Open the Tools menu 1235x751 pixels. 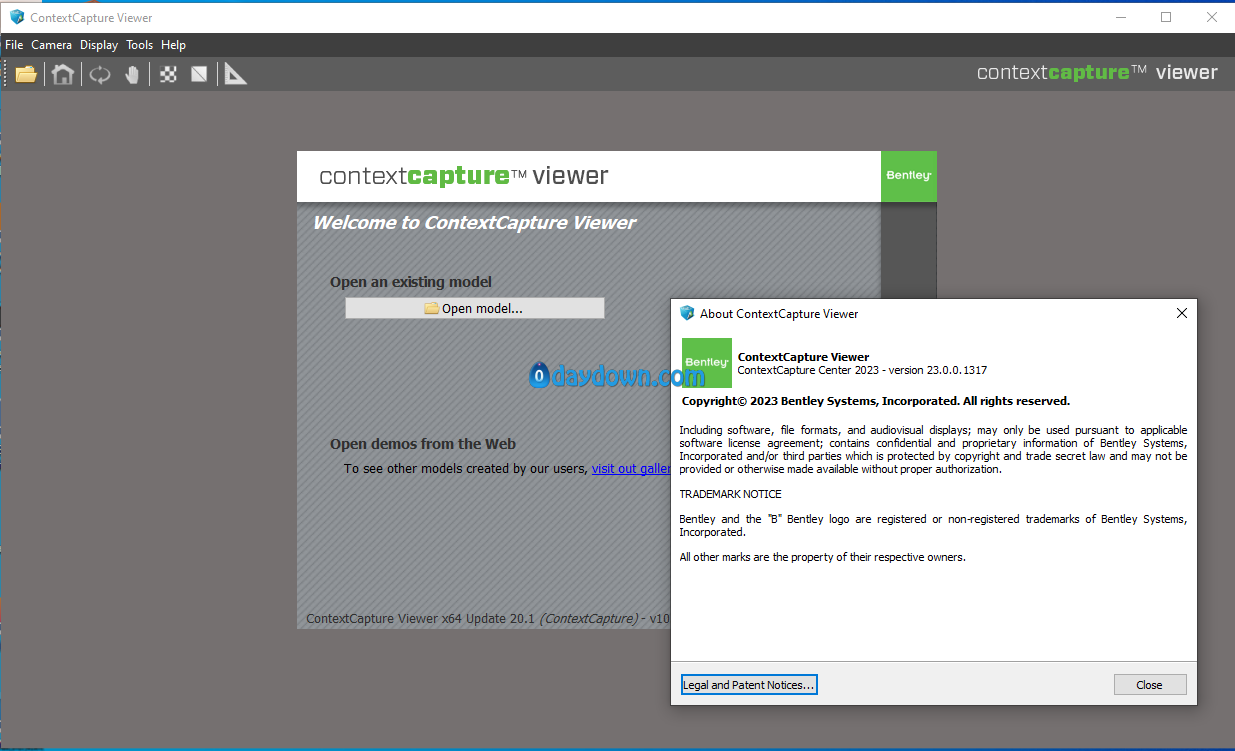click(140, 45)
